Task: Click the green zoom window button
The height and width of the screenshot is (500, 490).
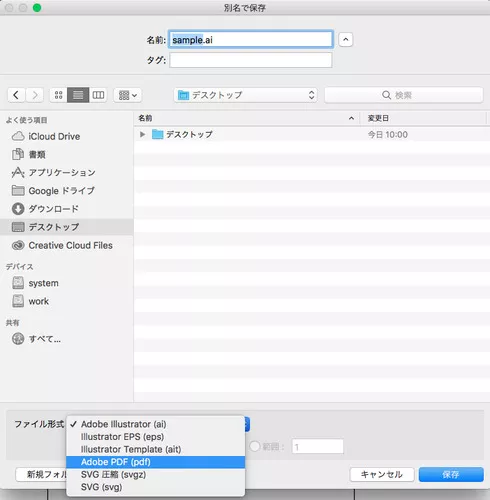Action: point(37,8)
